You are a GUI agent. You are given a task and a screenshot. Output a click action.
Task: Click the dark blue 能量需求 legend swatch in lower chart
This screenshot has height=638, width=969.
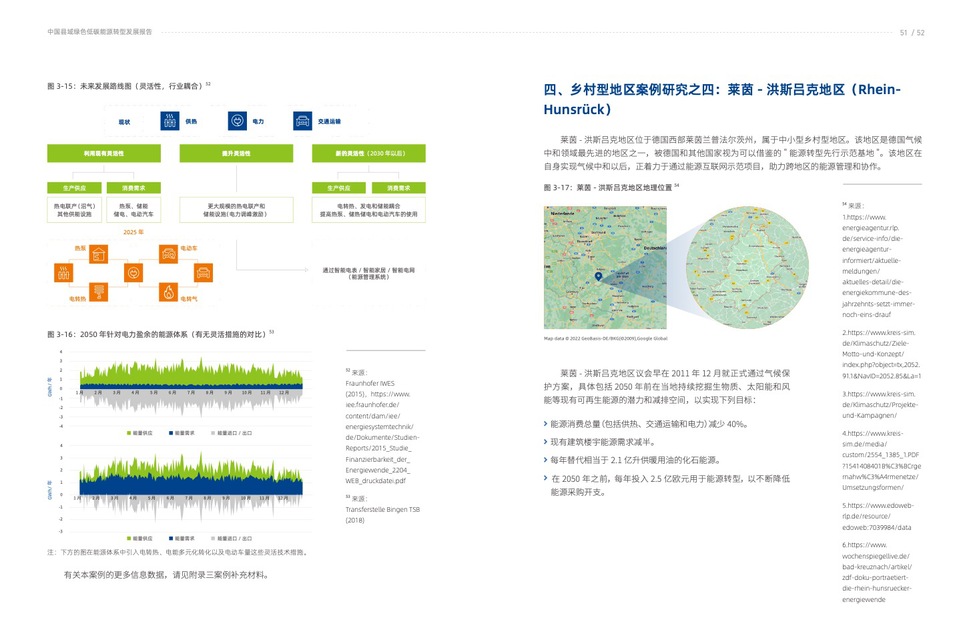pos(169,537)
